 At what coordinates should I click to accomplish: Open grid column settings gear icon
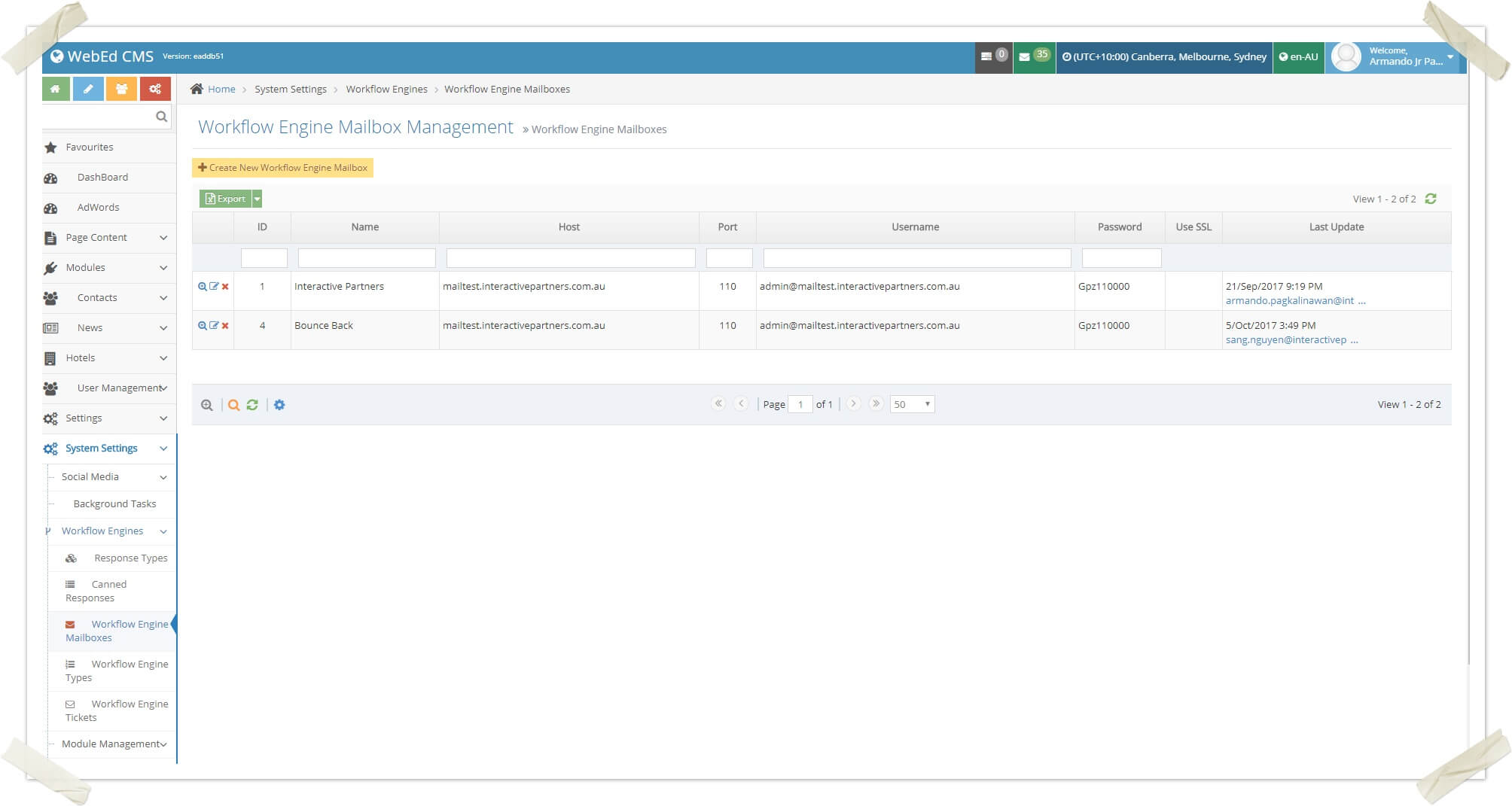coord(279,405)
